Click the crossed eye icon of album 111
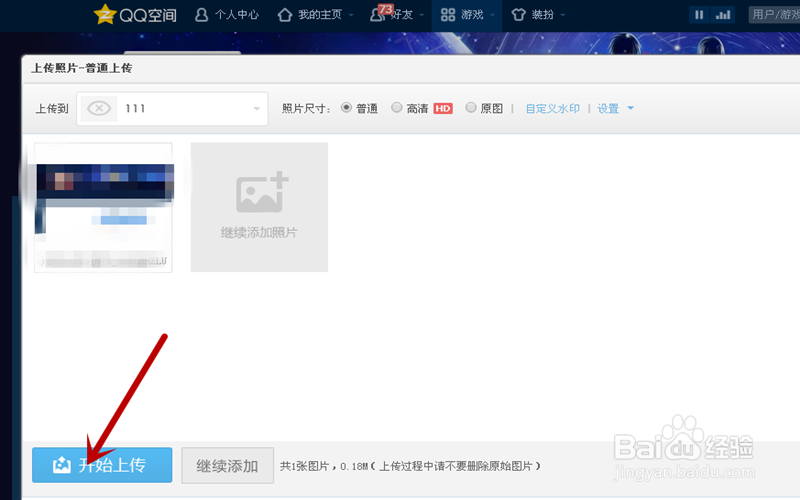 [x=99, y=109]
